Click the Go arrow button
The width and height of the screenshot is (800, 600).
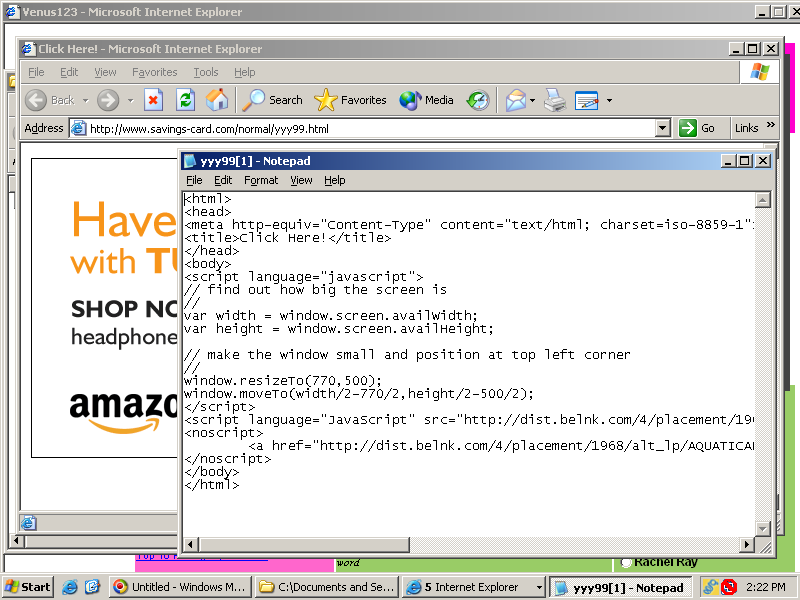pyautogui.click(x=697, y=128)
